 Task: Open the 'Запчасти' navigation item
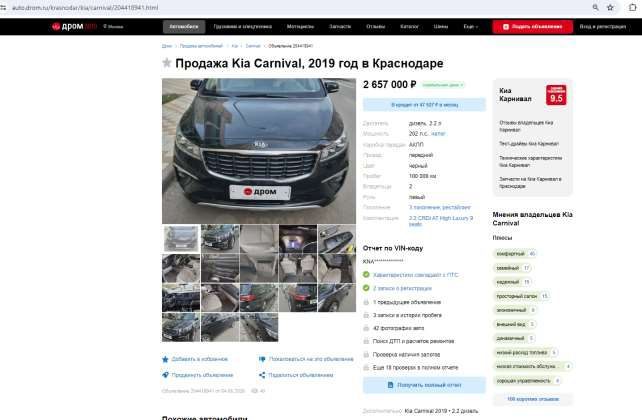tap(340, 27)
